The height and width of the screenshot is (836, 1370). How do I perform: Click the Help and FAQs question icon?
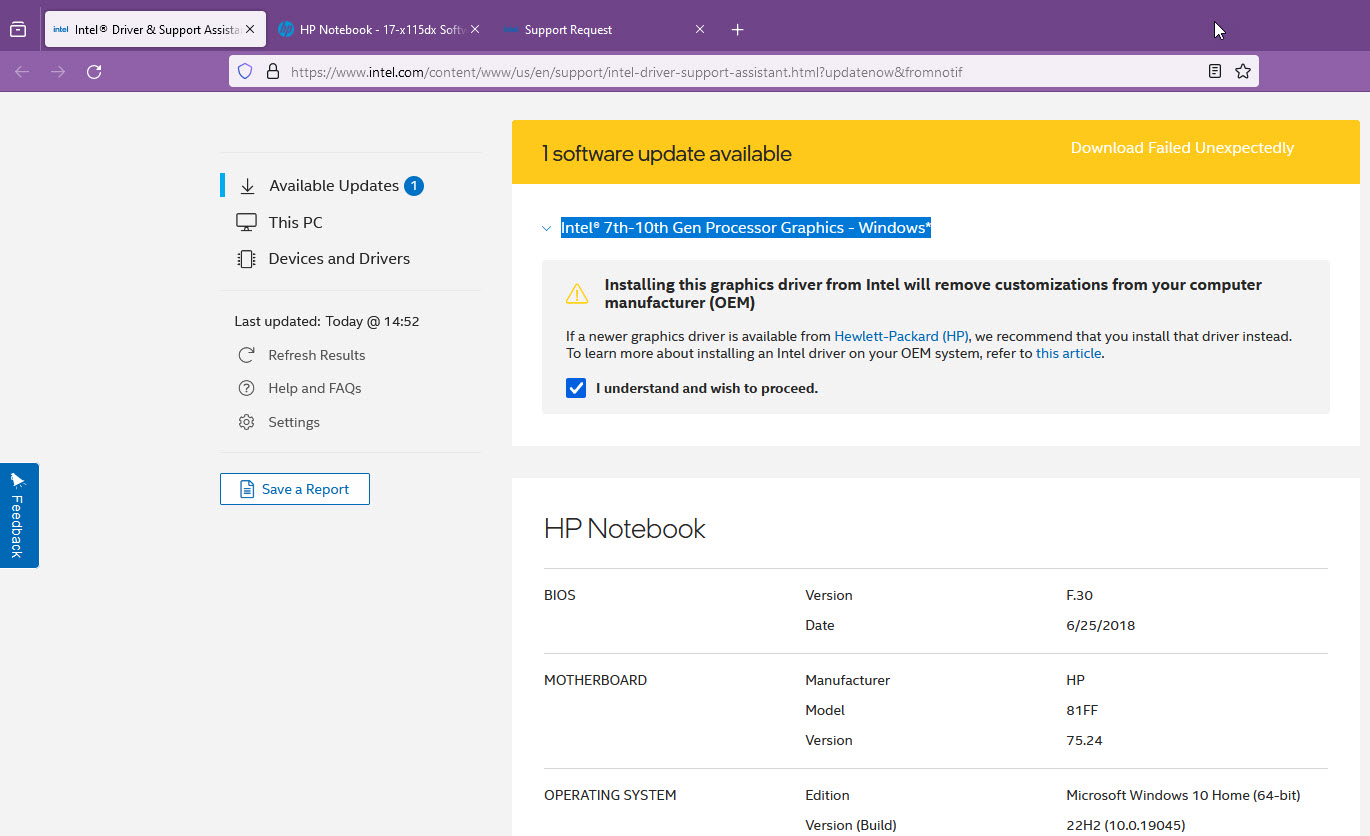pyautogui.click(x=246, y=388)
